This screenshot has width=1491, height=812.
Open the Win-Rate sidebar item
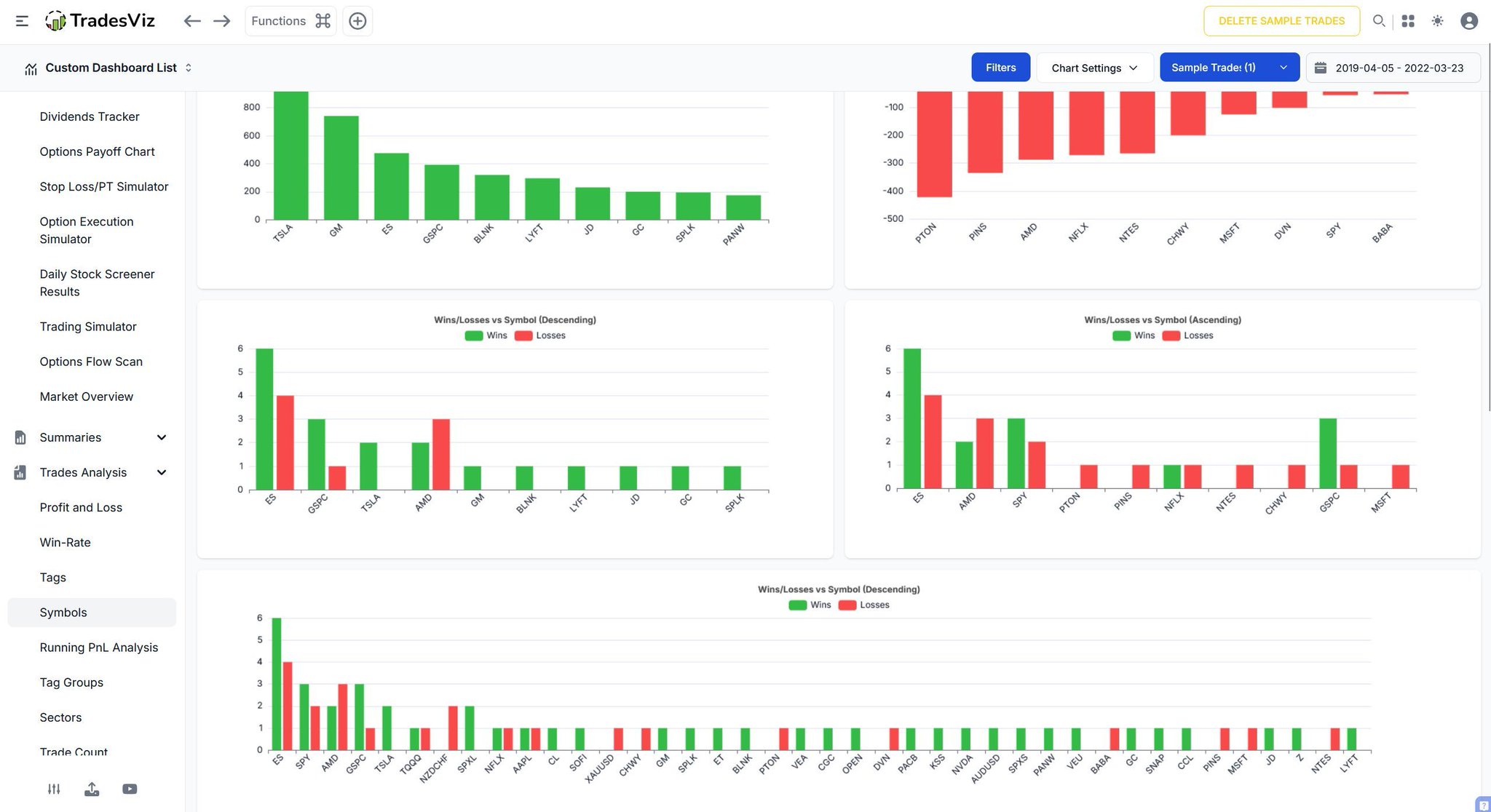(66, 542)
